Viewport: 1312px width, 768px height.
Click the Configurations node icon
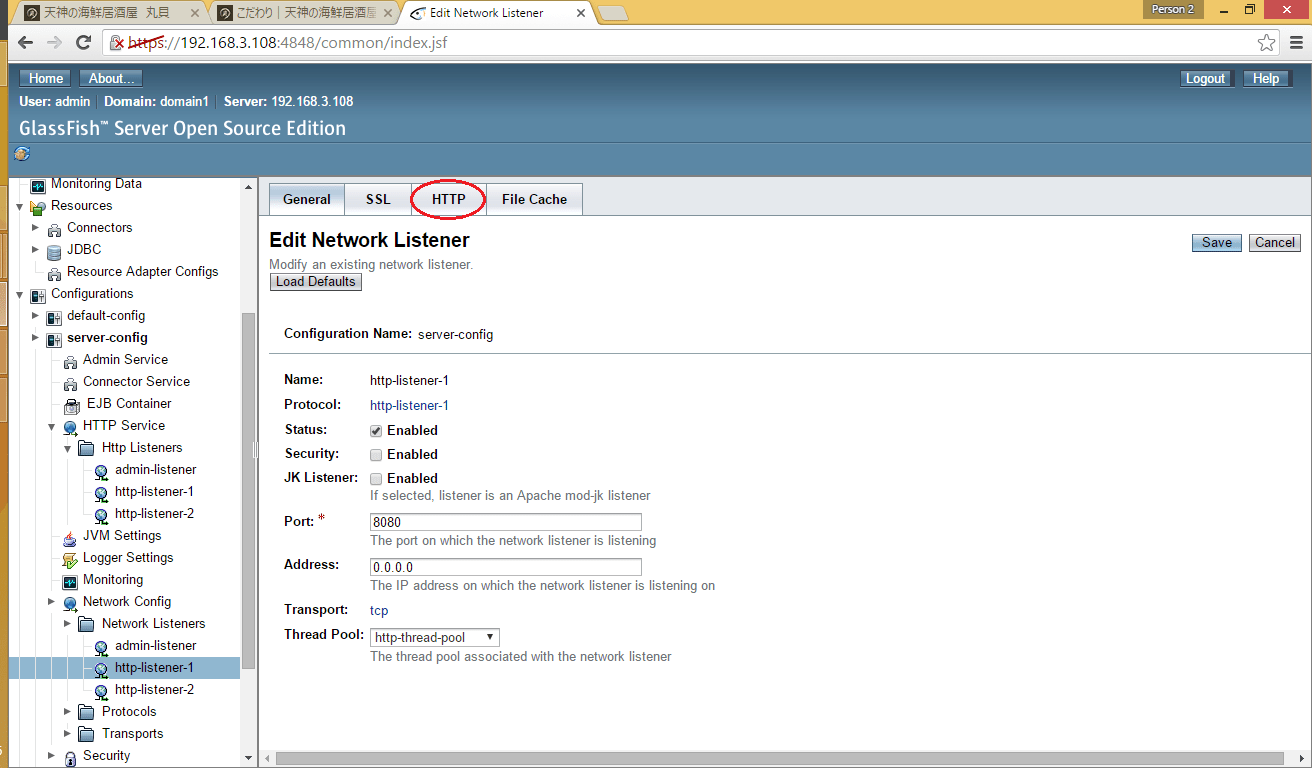point(38,295)
